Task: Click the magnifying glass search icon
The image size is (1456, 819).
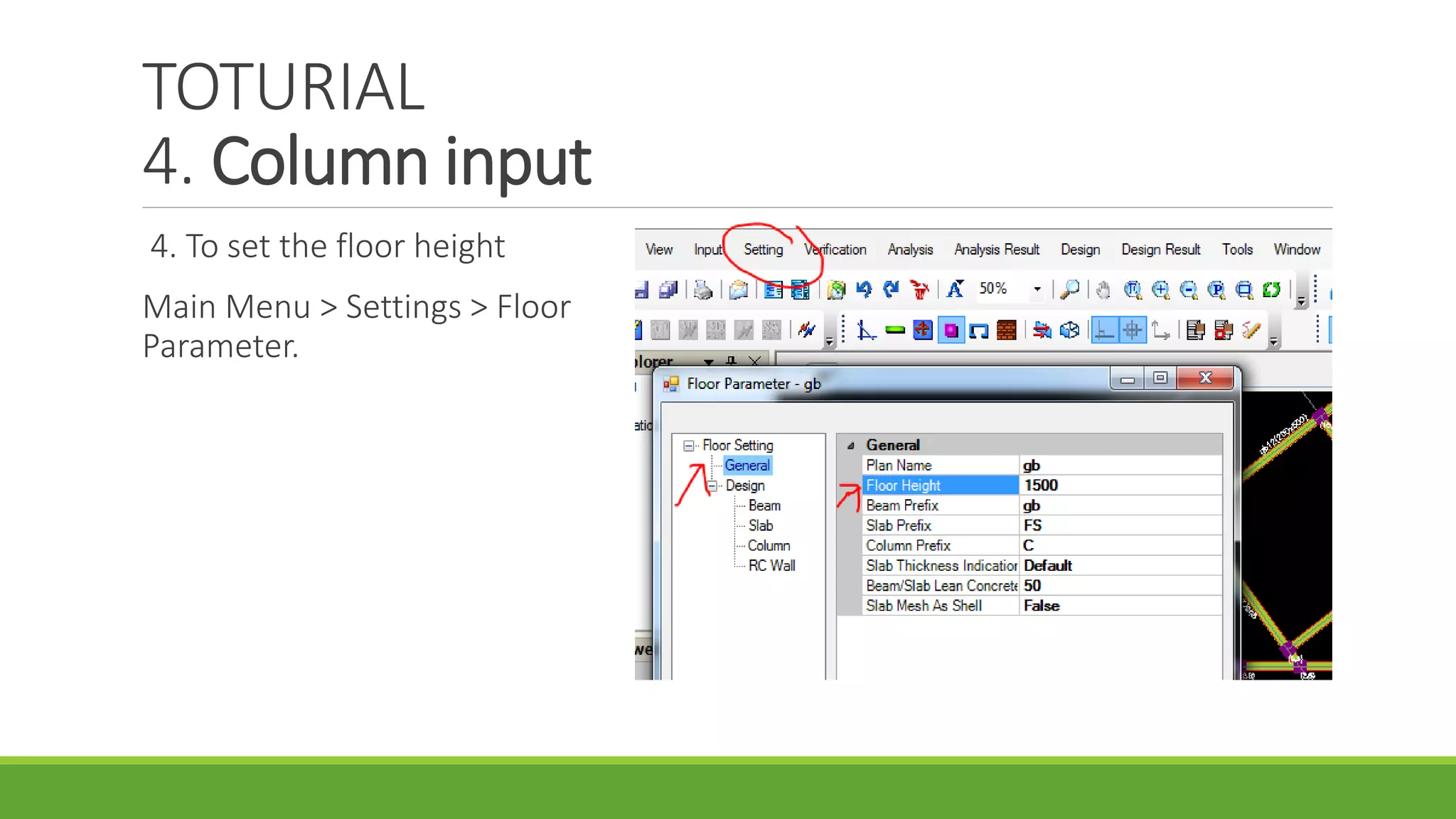Action: 1069,289
